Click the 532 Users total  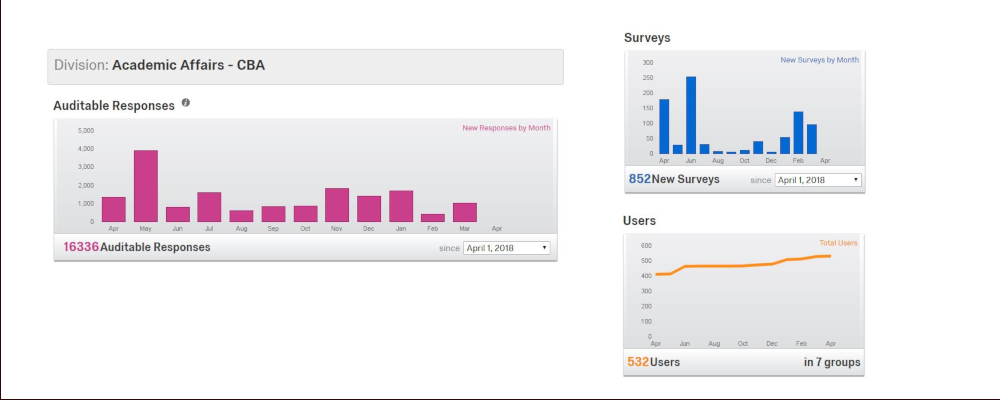tap(653, 362)
